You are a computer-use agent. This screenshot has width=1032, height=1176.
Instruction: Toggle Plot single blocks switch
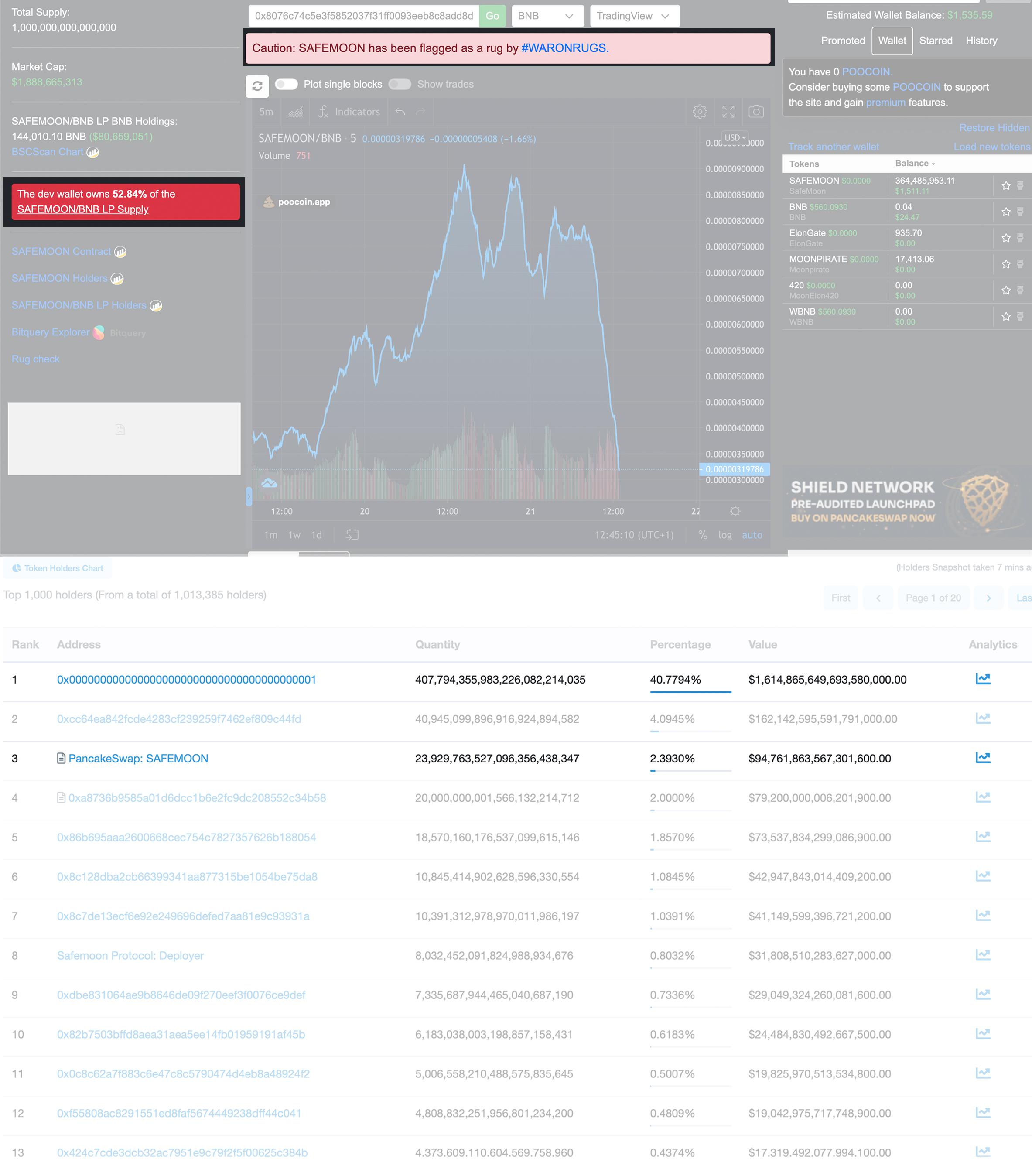coord(286,84)
